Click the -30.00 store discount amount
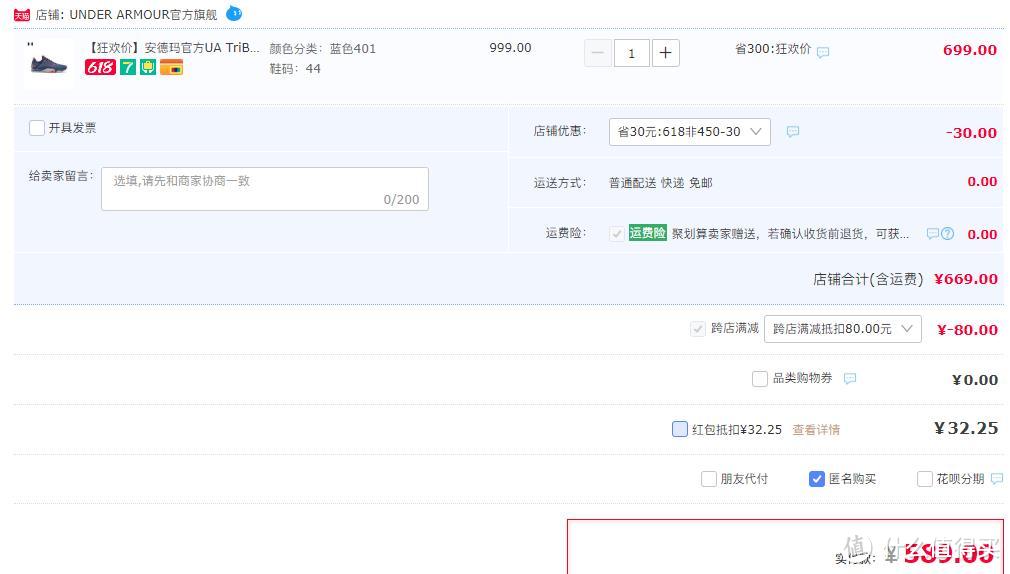Viewport: 1010px width, 574px height. [x=971, y=133]
